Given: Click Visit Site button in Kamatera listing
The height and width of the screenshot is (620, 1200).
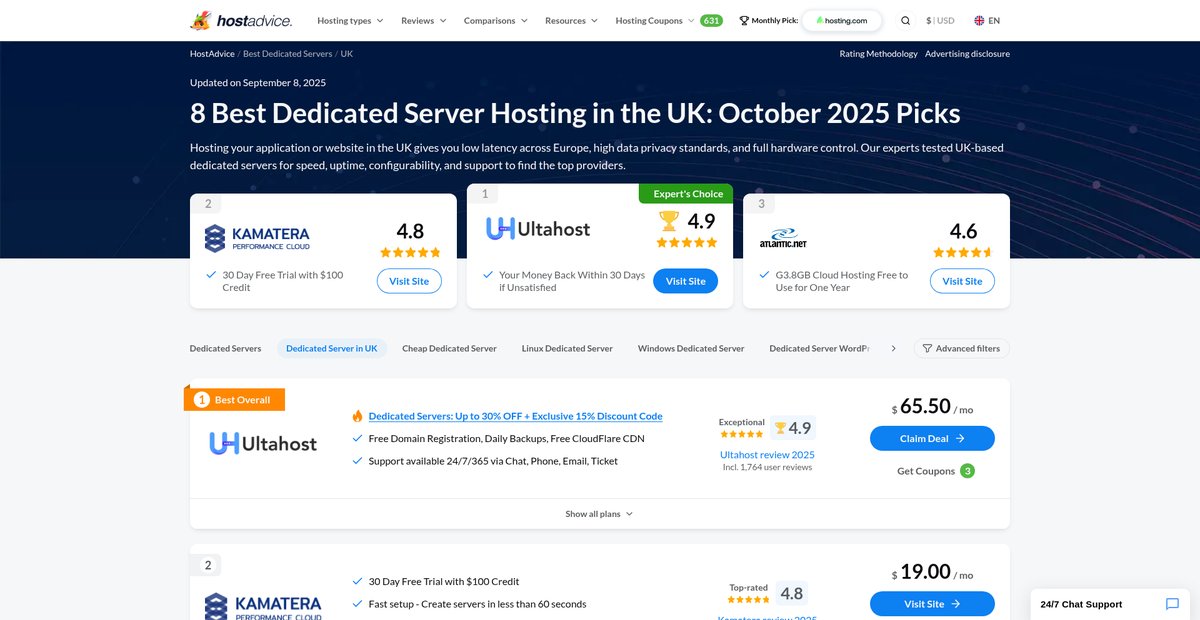Looking at the screenshot, I should [x=932, y=604].
